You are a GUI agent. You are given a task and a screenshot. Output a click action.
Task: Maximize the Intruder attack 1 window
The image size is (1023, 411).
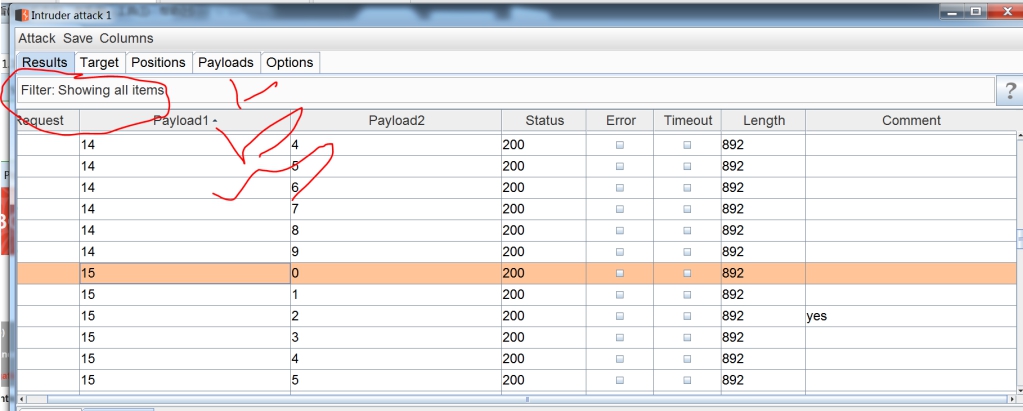click(976, 11)
